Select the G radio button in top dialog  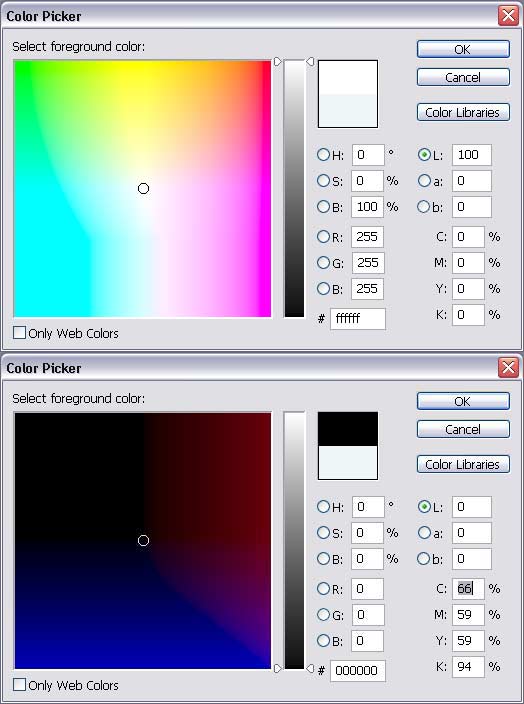323,263
